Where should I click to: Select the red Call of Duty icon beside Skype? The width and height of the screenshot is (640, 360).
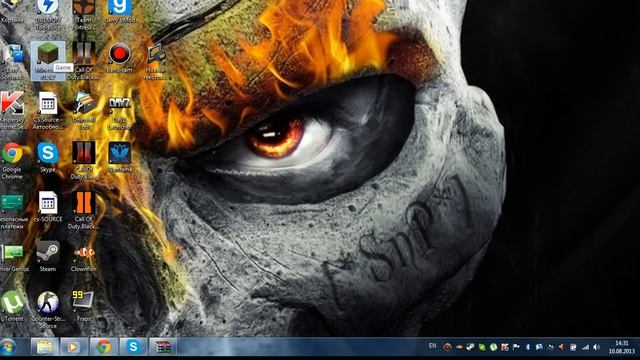click(84, 160)
